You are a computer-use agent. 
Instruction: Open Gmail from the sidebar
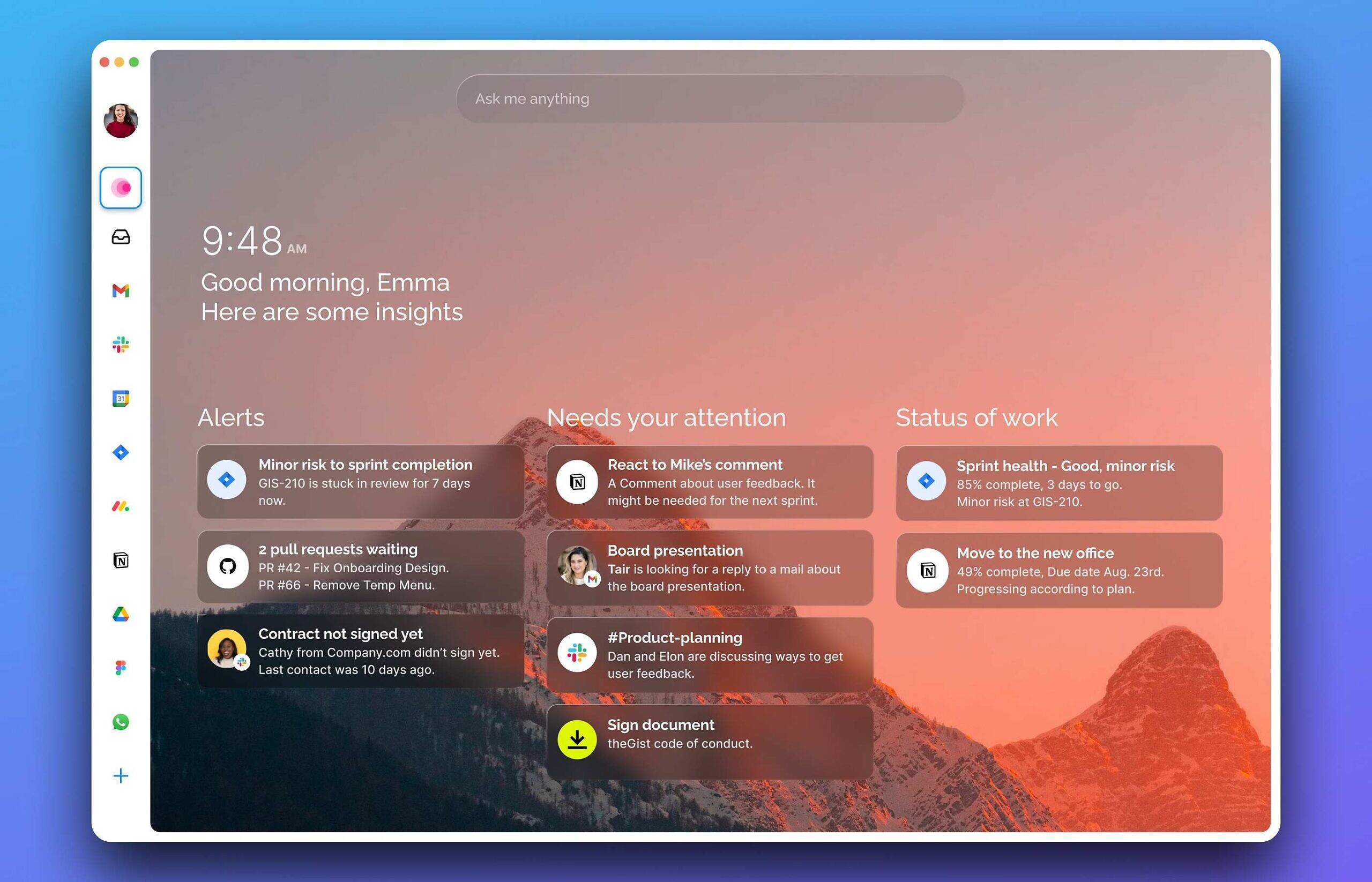[x=120, y=290]
